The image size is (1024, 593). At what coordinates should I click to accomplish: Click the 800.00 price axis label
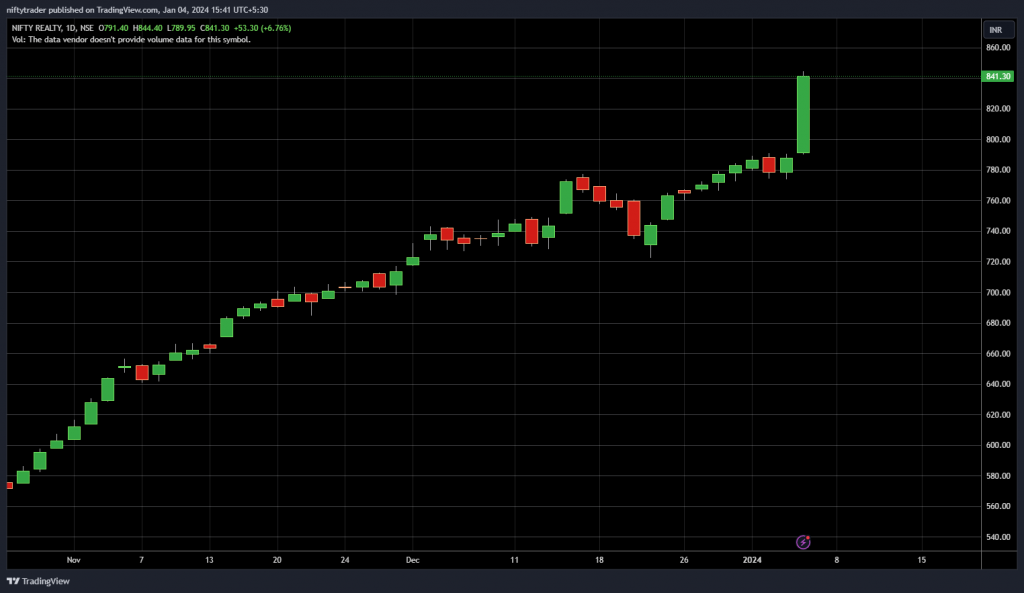[998, 140]
